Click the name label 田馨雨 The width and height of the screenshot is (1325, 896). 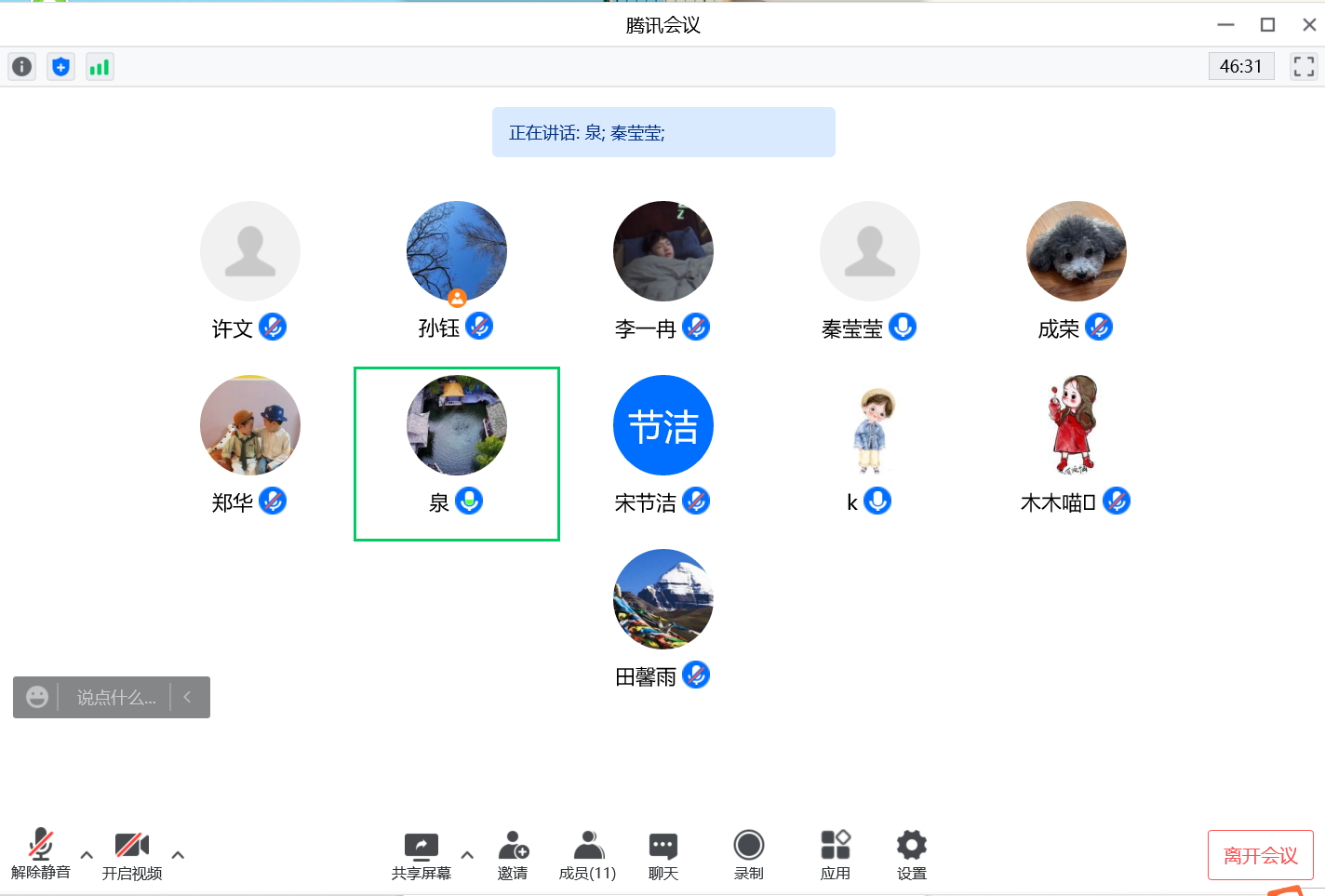[x=646, y=676]
